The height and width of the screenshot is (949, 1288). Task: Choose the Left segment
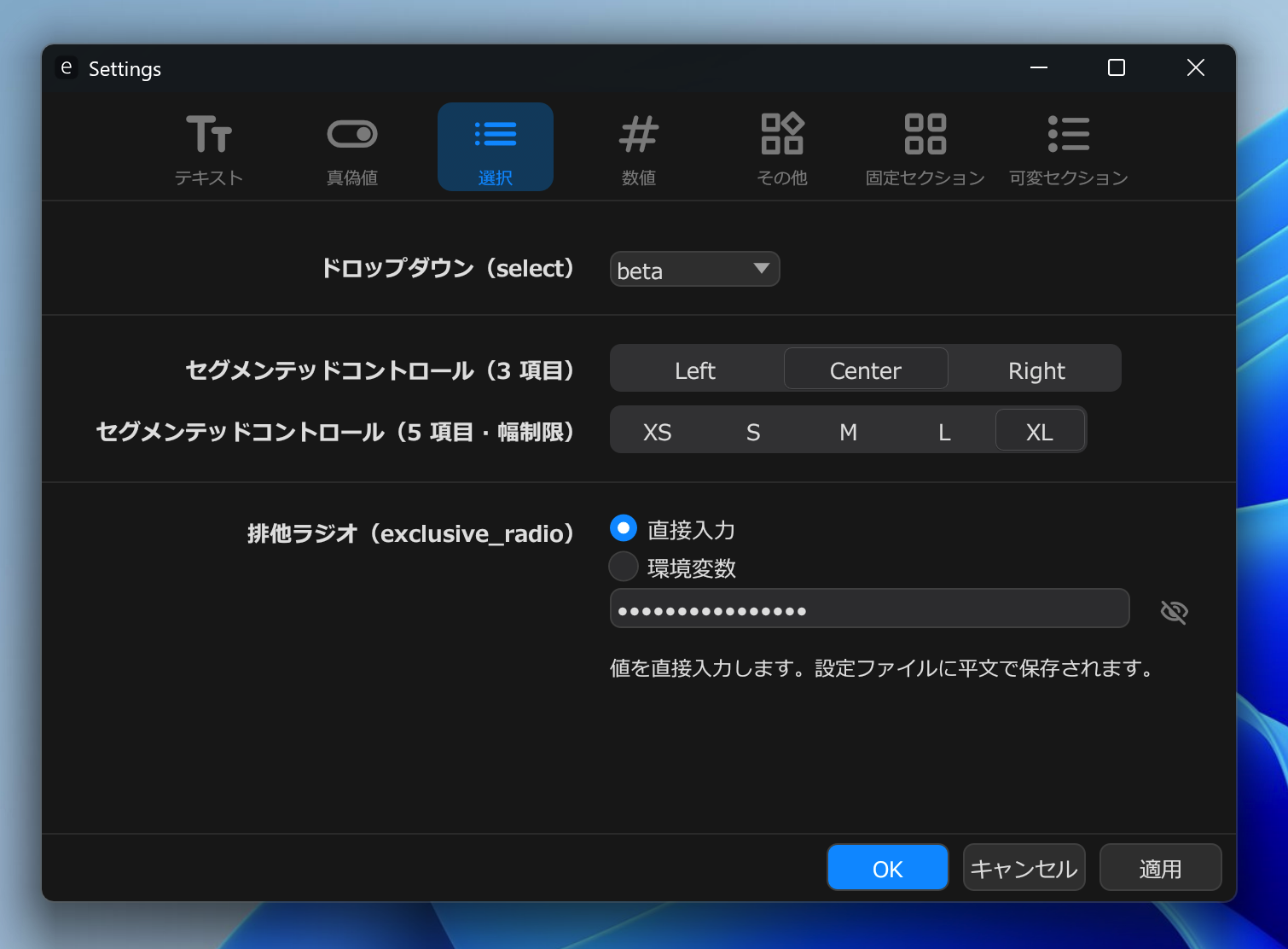point(695,369)
